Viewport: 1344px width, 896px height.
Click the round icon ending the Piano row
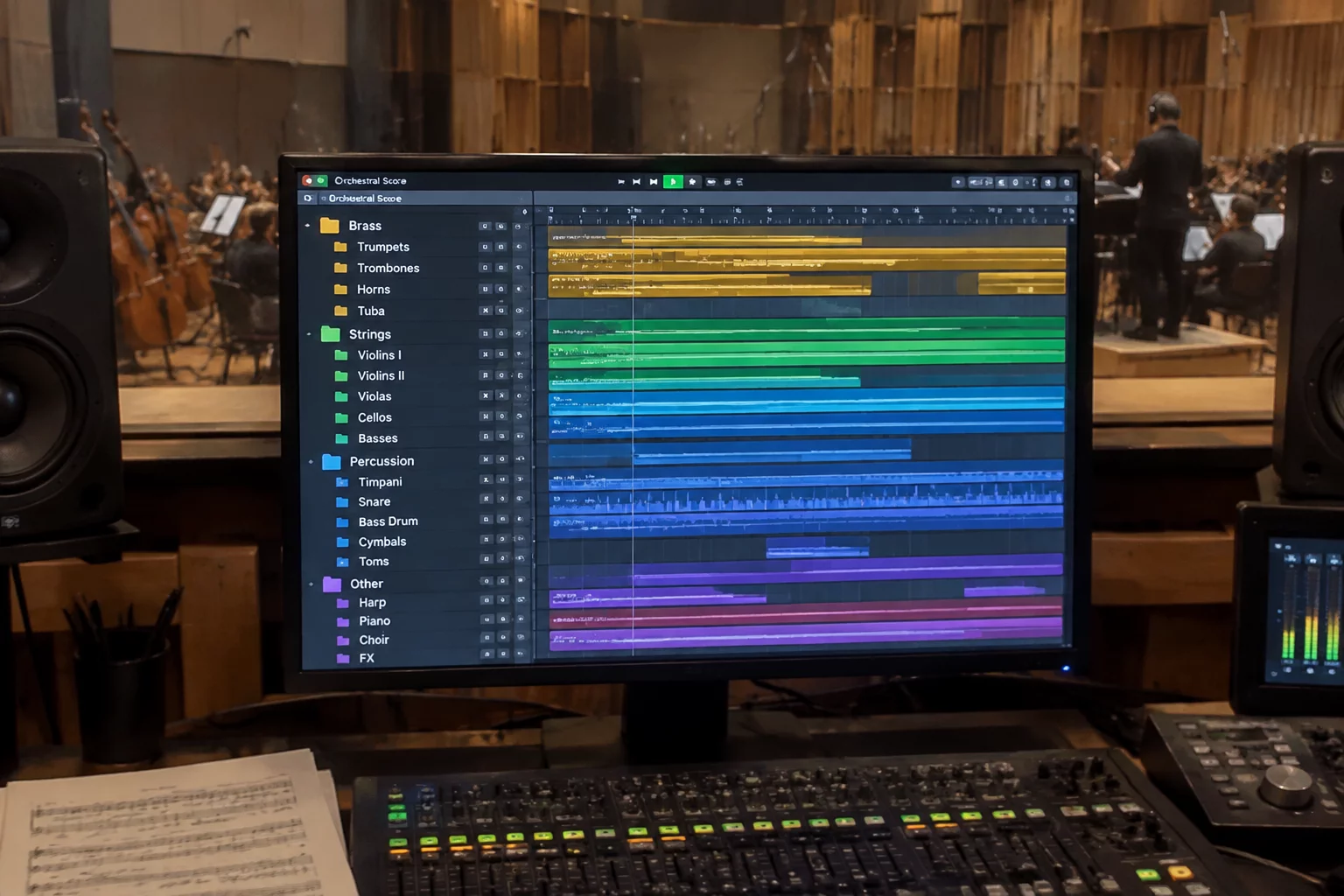tap(521, 619)
